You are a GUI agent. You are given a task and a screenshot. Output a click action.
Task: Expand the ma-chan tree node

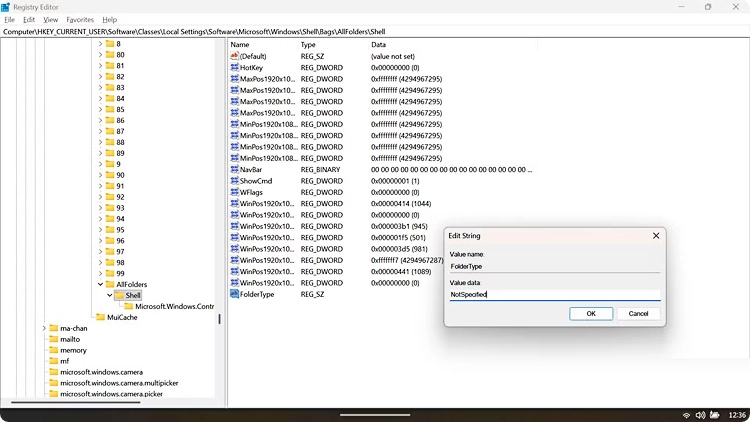click(44, 328)
